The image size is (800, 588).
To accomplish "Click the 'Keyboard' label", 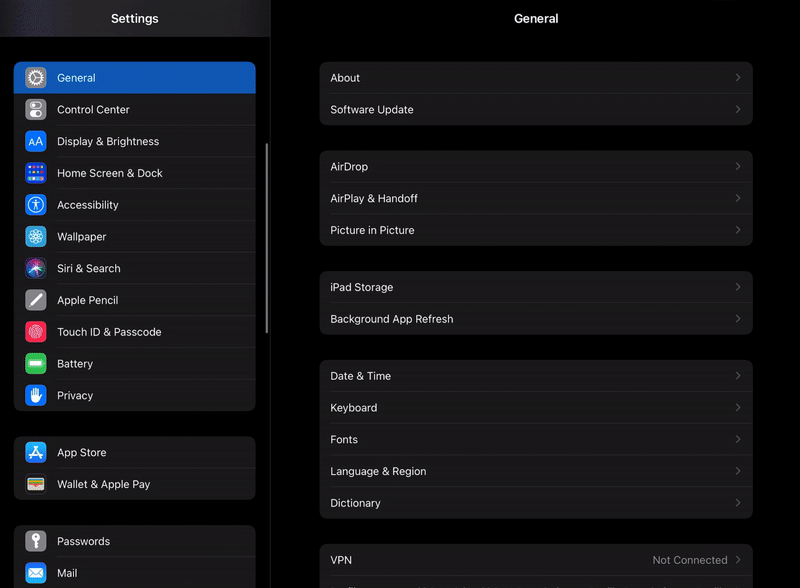I will coord(354,407).
